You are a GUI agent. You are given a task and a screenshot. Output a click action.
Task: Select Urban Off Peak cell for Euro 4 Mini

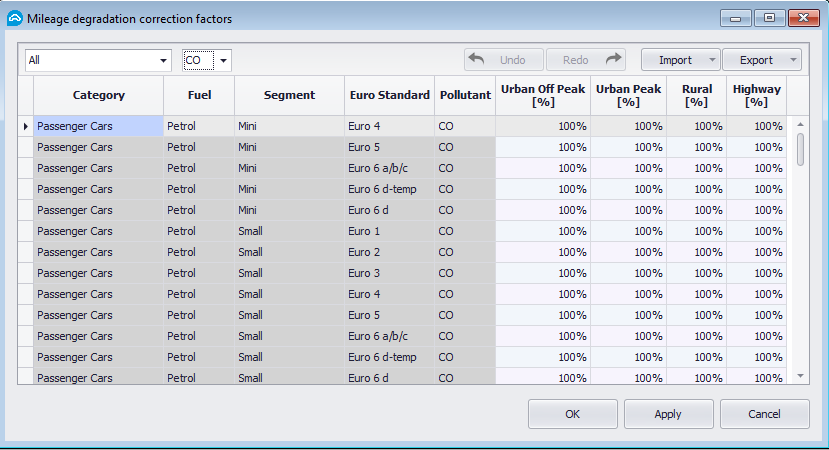click(542, 127)
